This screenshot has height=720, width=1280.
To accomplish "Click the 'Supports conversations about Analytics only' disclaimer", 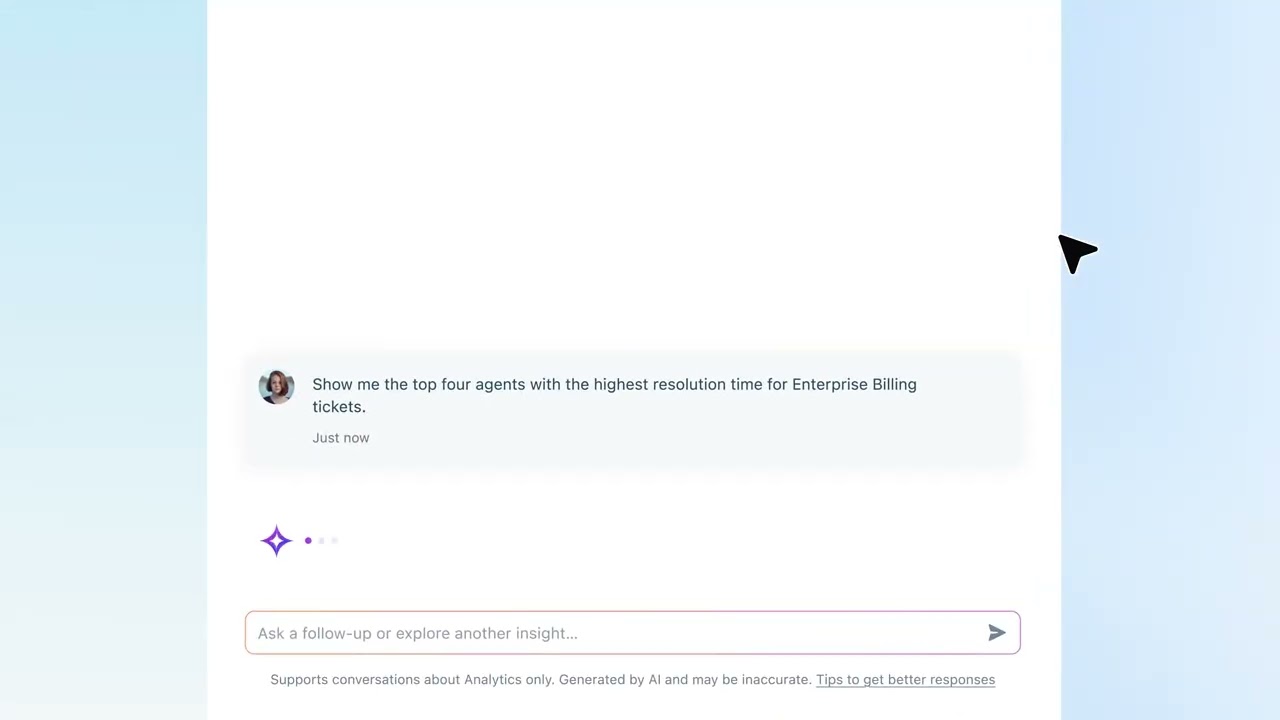I will coord(541,680).
